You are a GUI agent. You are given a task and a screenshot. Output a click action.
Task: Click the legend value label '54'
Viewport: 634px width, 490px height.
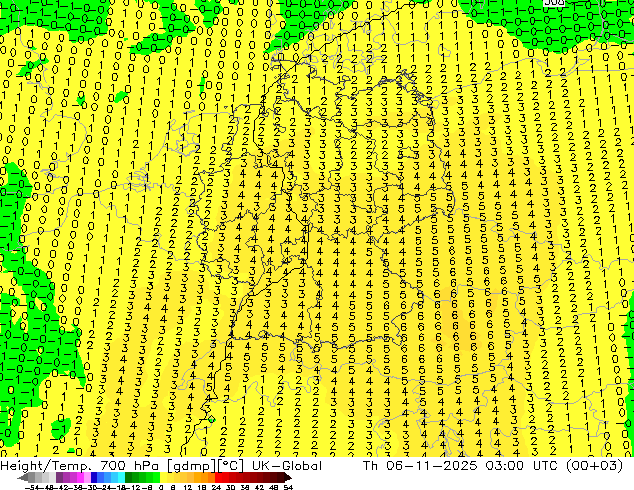pyautogui.click(x=288, y=487)
